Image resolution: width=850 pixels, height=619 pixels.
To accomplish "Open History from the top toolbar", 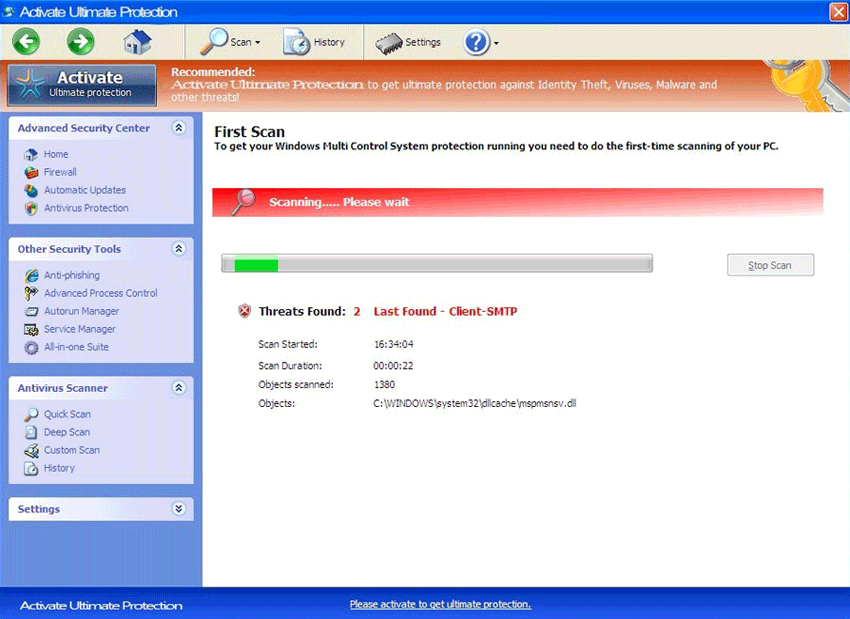I will point(314,42).
